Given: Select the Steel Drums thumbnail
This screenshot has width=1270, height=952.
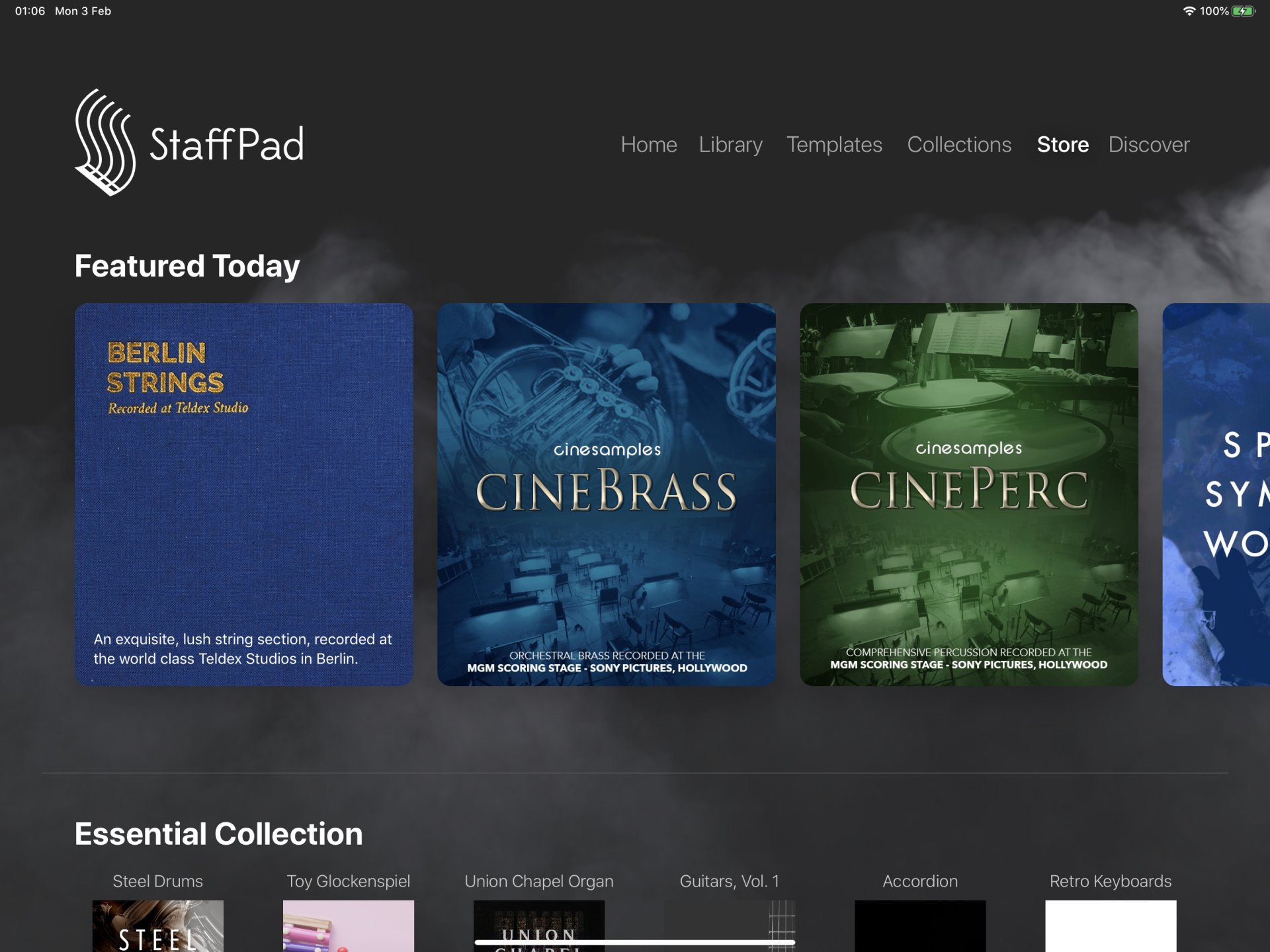Looking at the screenshot, I should 157,926.
